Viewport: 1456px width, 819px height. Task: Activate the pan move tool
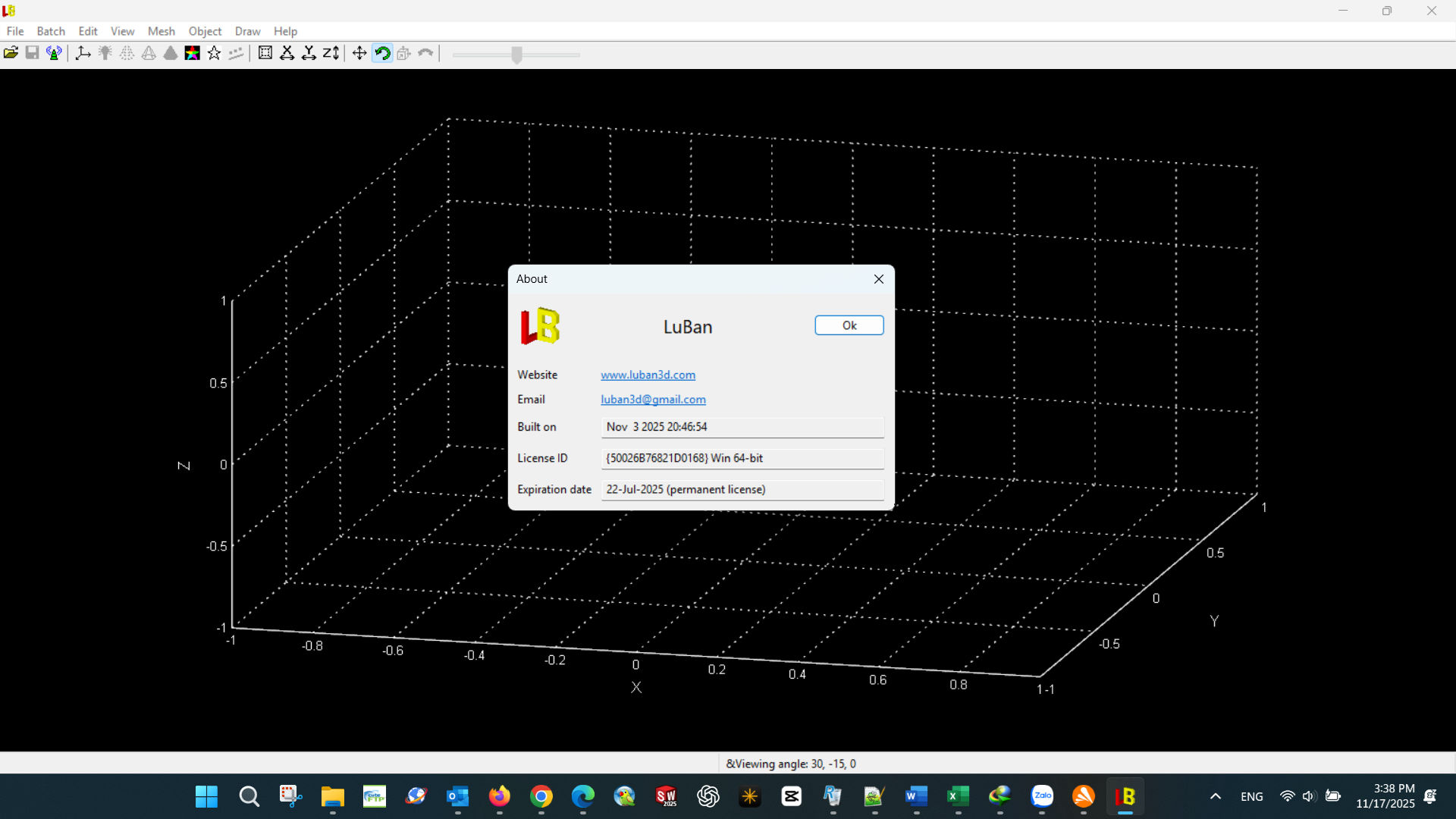click(359, 53)
